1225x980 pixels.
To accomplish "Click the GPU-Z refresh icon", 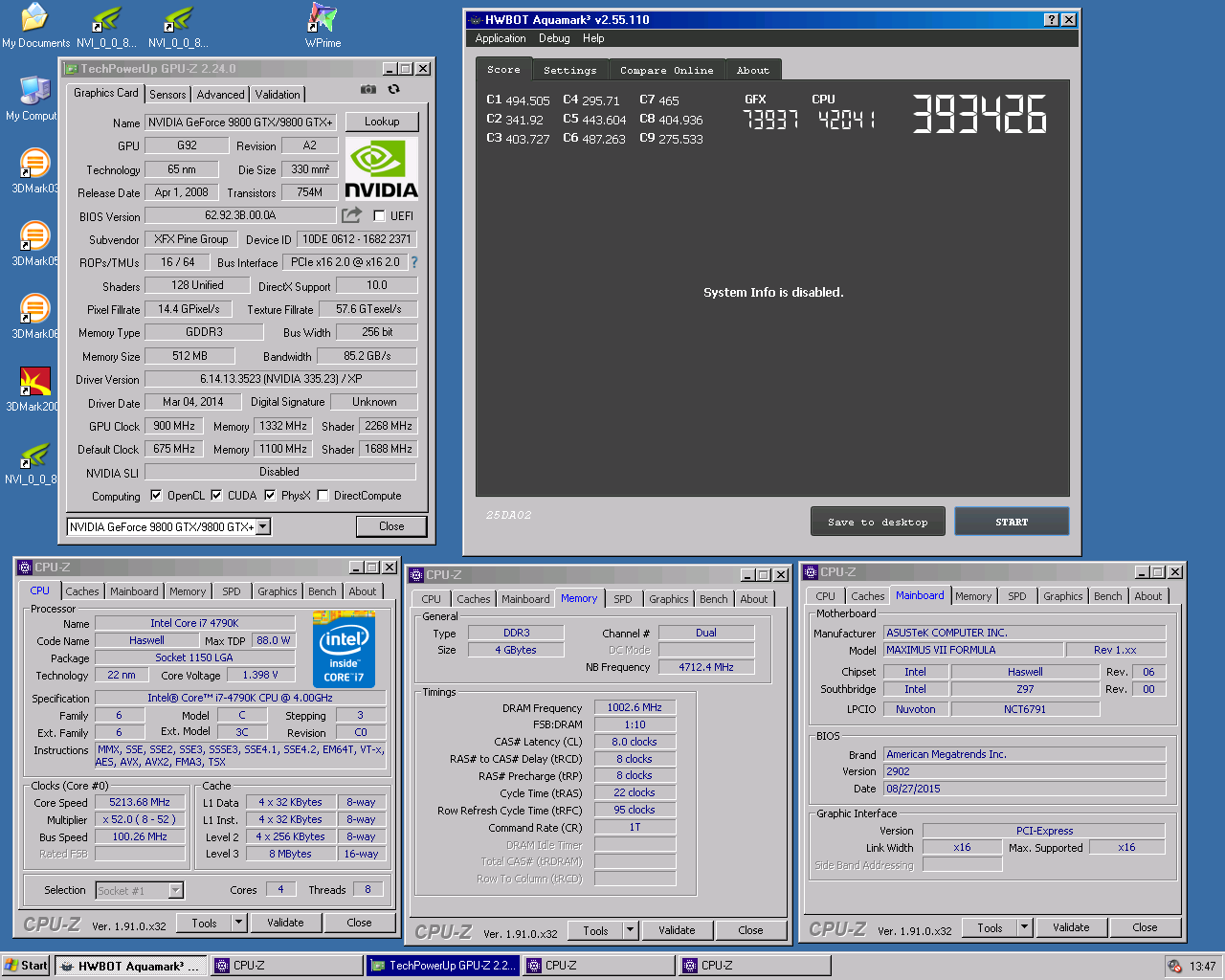I will pyautogui.click(x=393, y=89).
